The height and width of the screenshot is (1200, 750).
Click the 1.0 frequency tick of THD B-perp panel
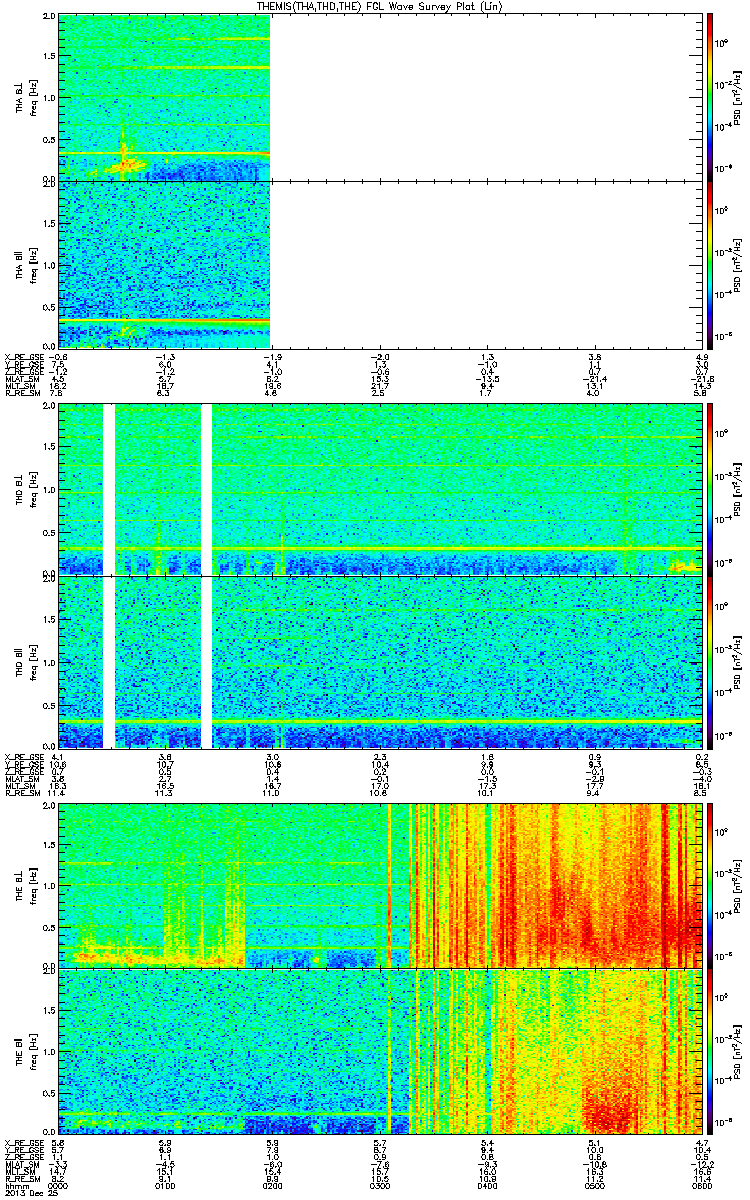pos(50,491)
